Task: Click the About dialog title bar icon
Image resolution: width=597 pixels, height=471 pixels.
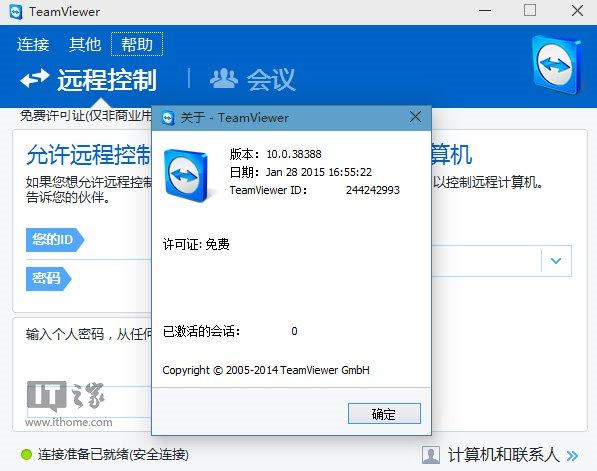Action: click(168, 118)
